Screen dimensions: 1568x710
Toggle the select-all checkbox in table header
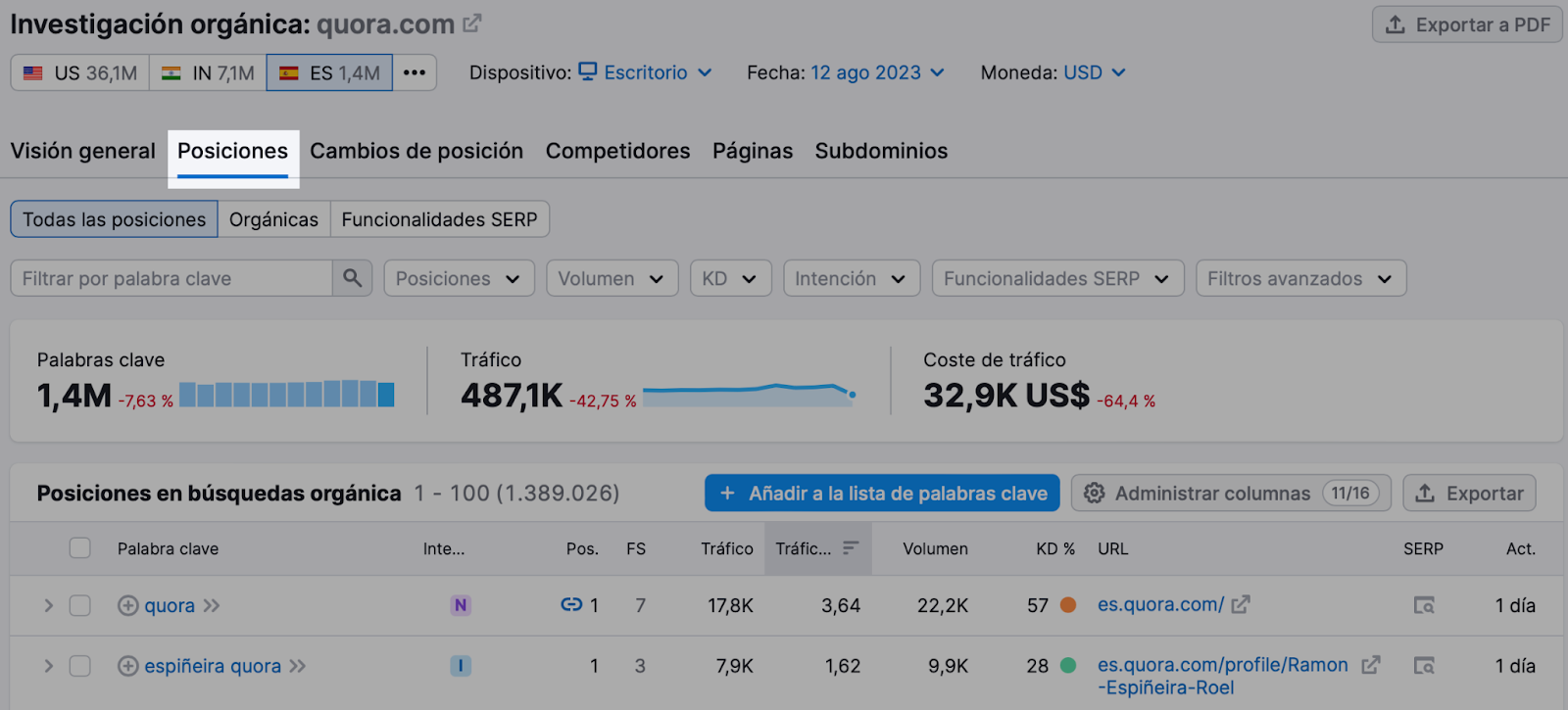click(x=80, y=547)
